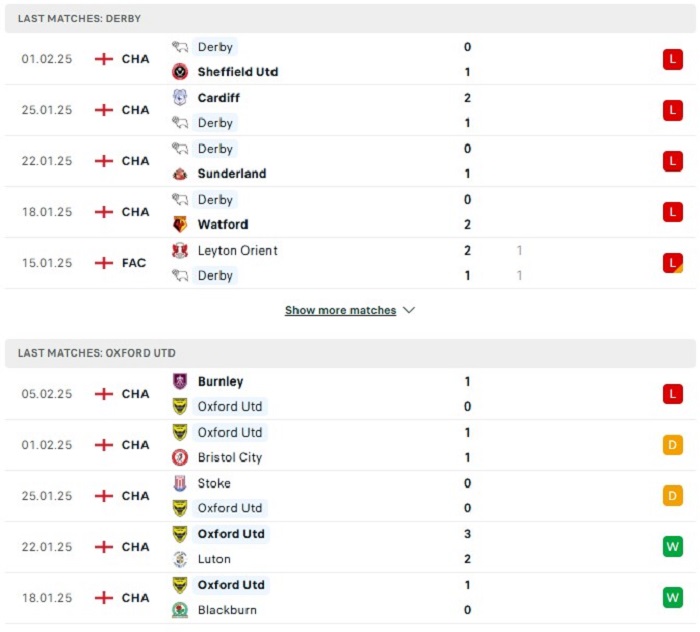Viewport: 700px width, 632px height.
Task: Expand the Show more matches chevron
Action: pyautogui.click(x=409, y=310)
